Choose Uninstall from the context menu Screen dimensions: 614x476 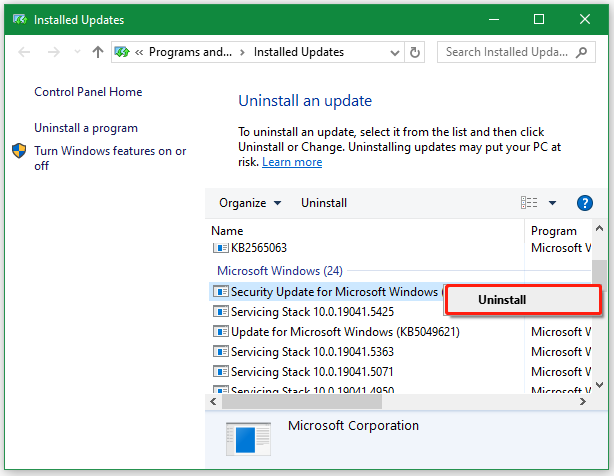point(522,300)
